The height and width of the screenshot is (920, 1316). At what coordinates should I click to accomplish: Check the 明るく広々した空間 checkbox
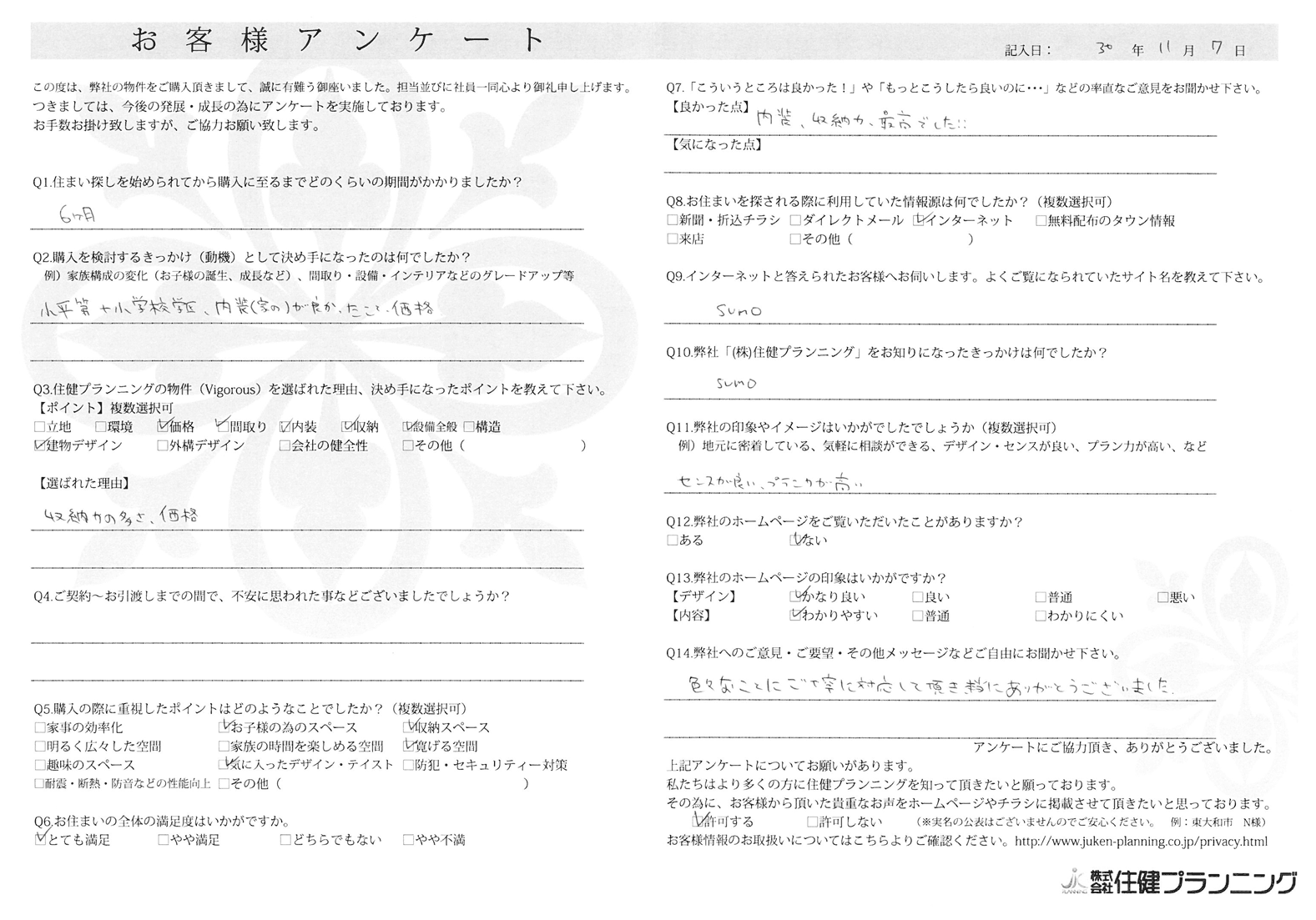39,747
